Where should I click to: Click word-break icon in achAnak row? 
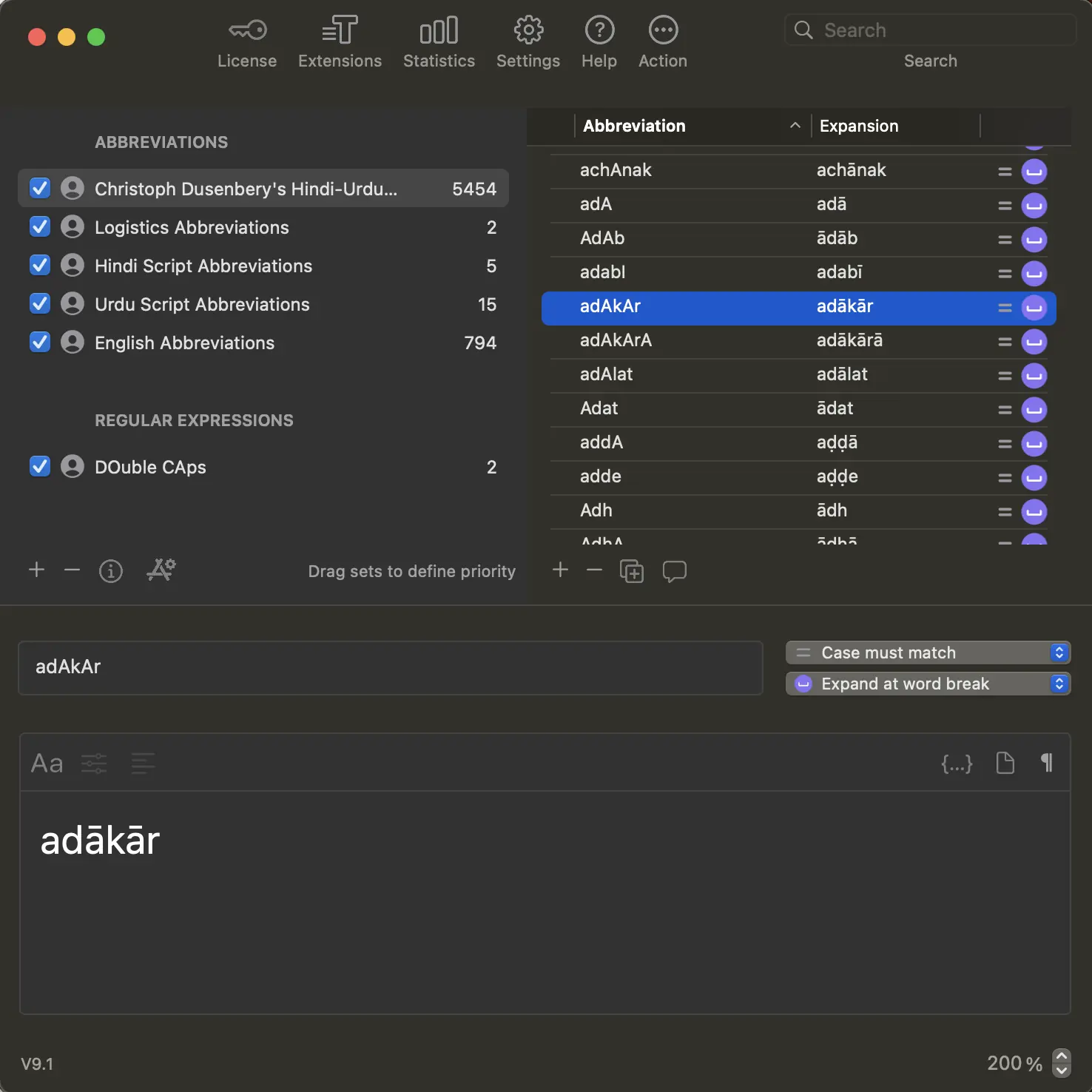click(x=1034, y=172)
